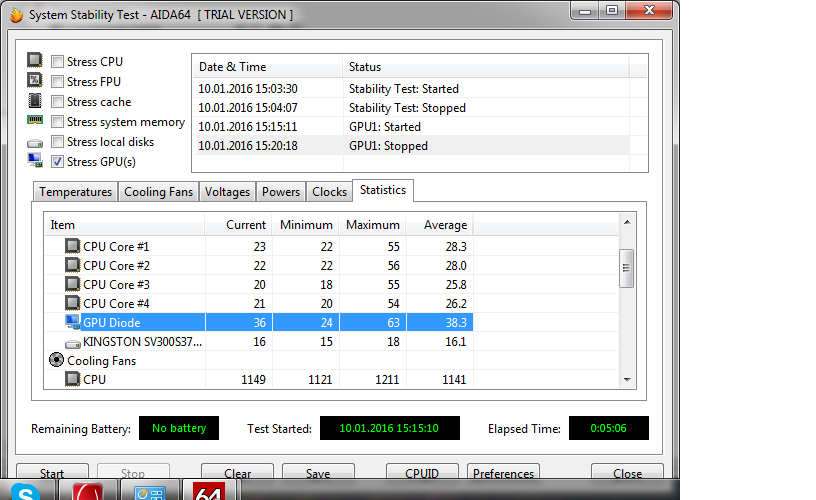Show the Clocks tab
The image size is (816, 500).
(x=329, y=192)
